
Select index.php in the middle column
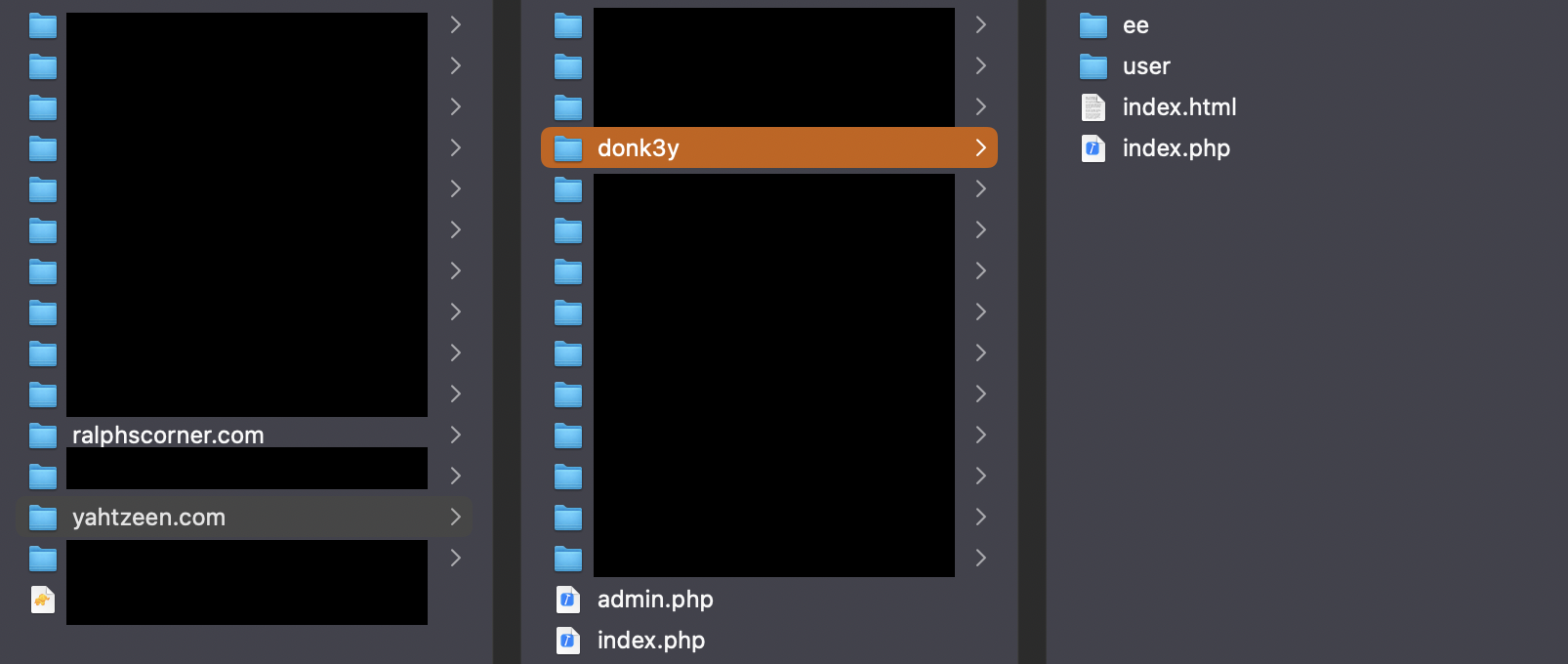point(651,641)
